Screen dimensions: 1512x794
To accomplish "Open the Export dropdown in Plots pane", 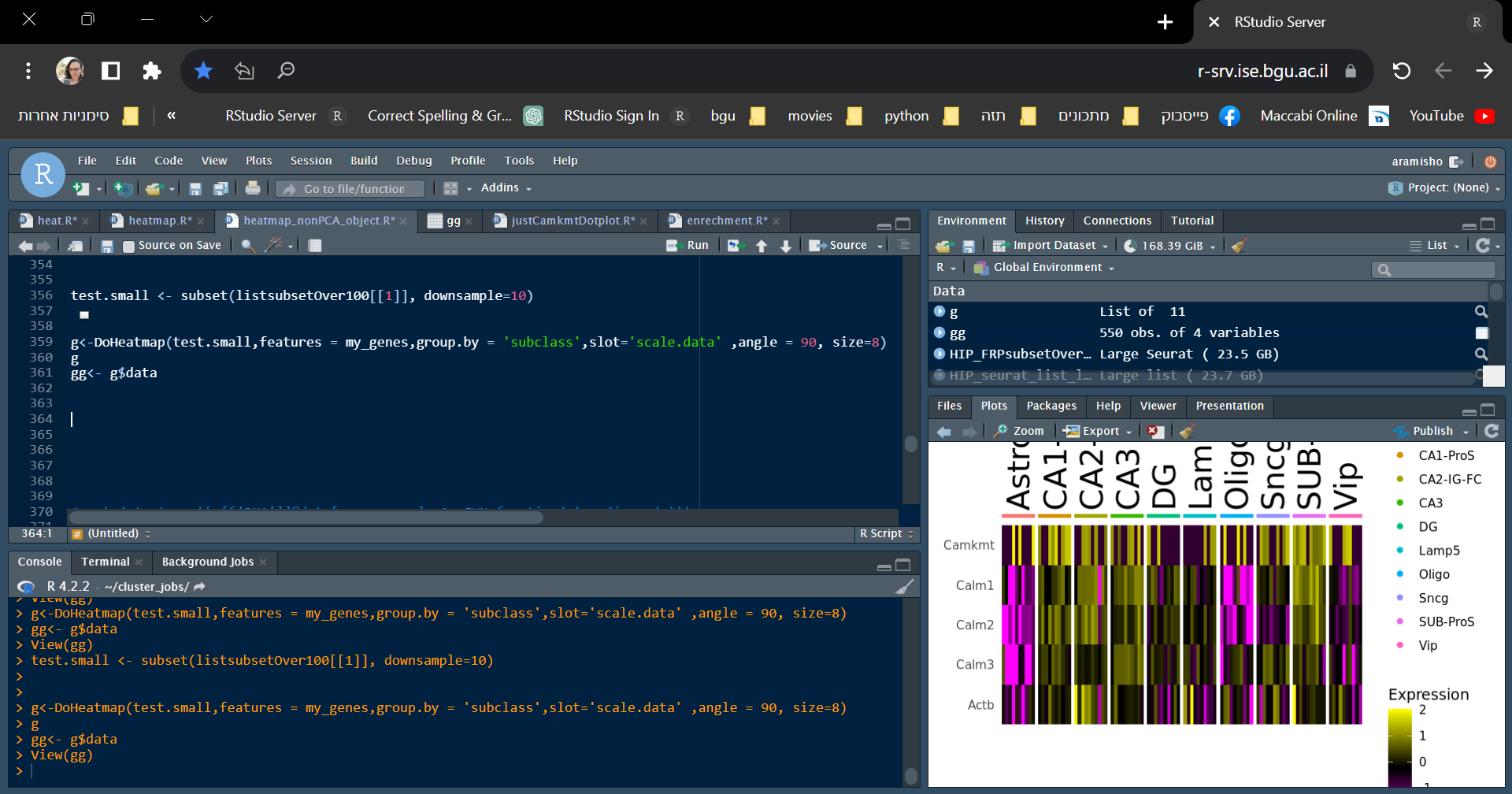I will click(1097, 431).
